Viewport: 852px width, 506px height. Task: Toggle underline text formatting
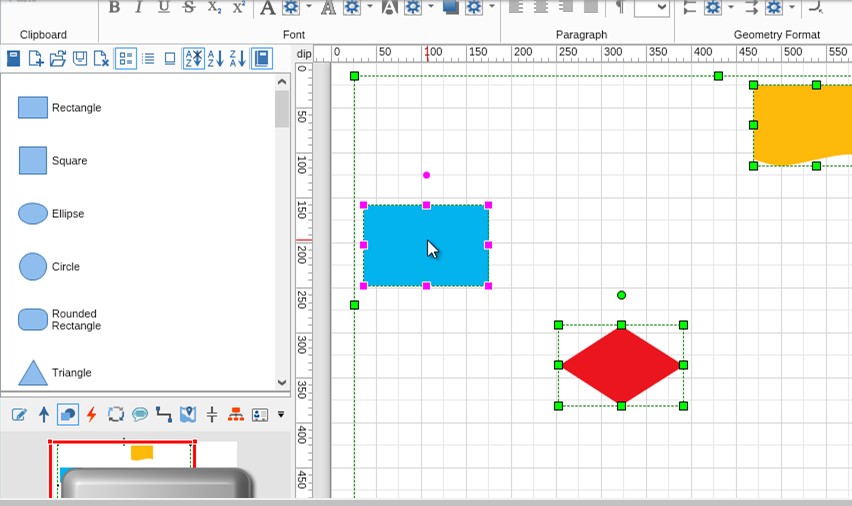(x=163, y=8)
